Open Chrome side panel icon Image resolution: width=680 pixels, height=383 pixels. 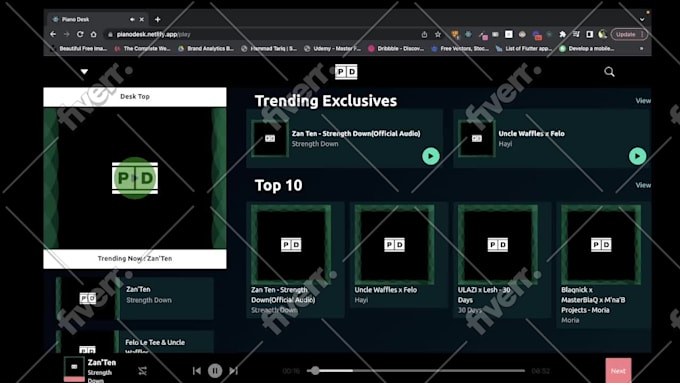(589, 34)
